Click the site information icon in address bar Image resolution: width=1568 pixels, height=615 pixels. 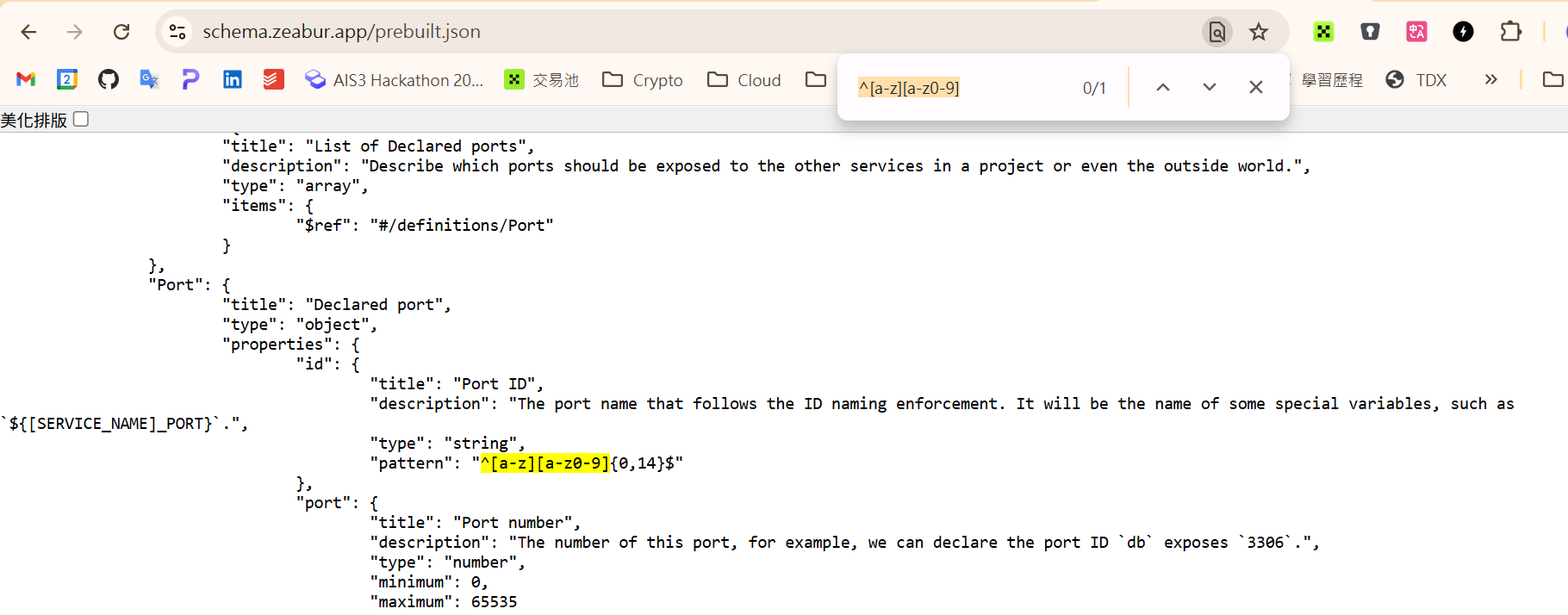point(177,32)
